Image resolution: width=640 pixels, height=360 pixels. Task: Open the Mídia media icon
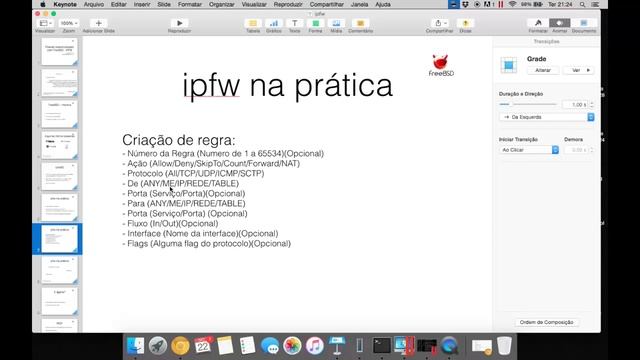[336, 23]
